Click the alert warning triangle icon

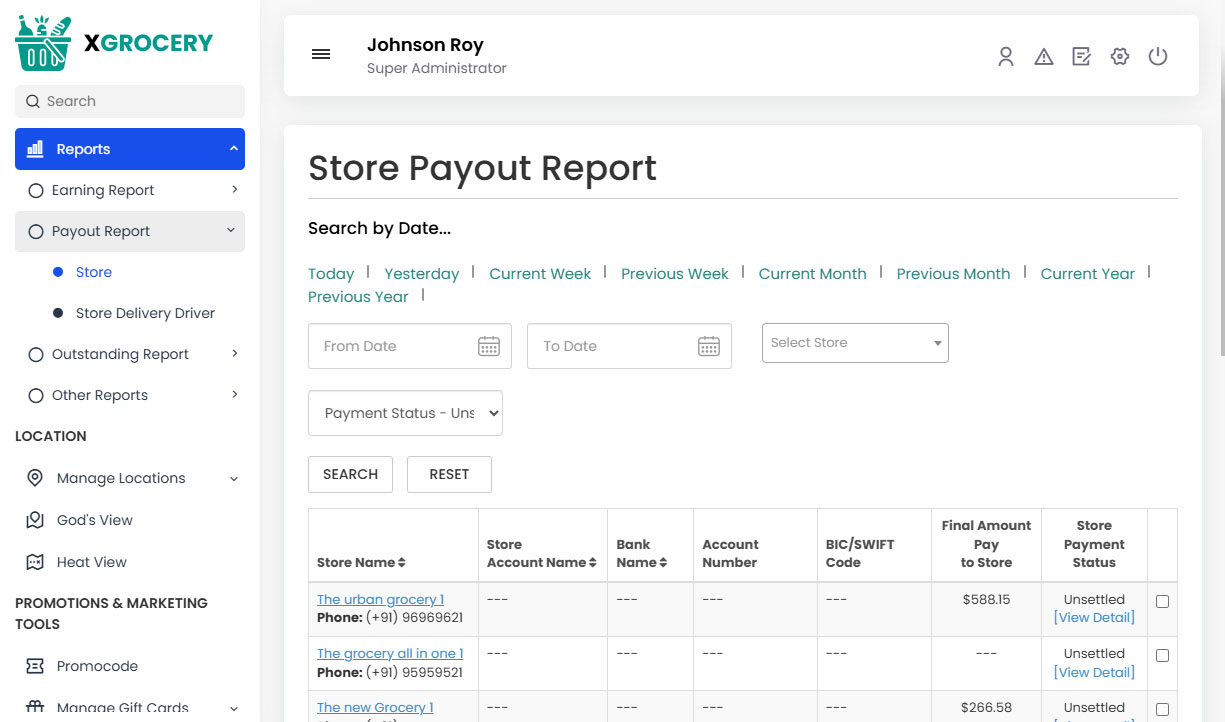pyautogui.click(x=1043, y=56)
